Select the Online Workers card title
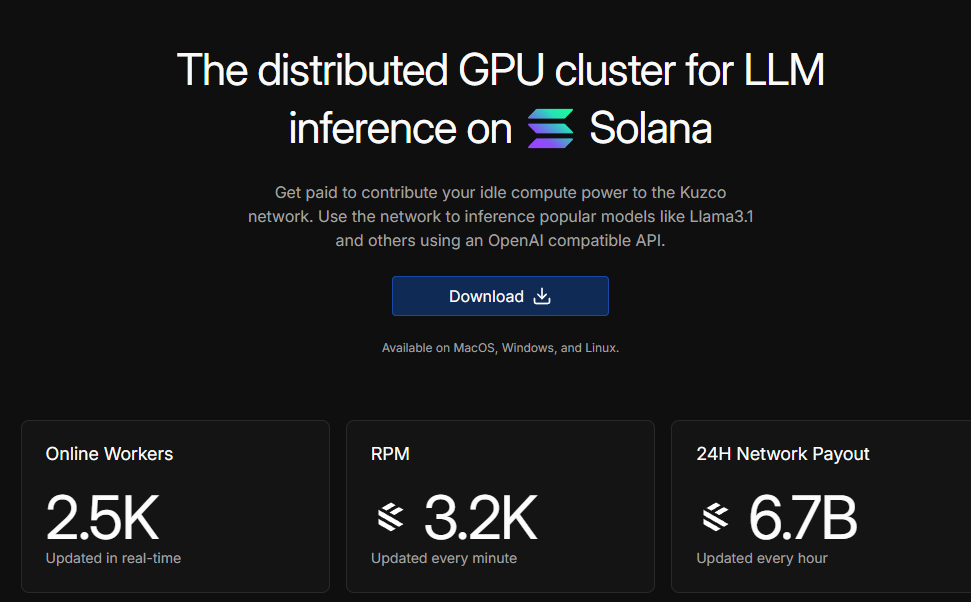The width and height of the screenshot is (971, 602). pos(109,454)
